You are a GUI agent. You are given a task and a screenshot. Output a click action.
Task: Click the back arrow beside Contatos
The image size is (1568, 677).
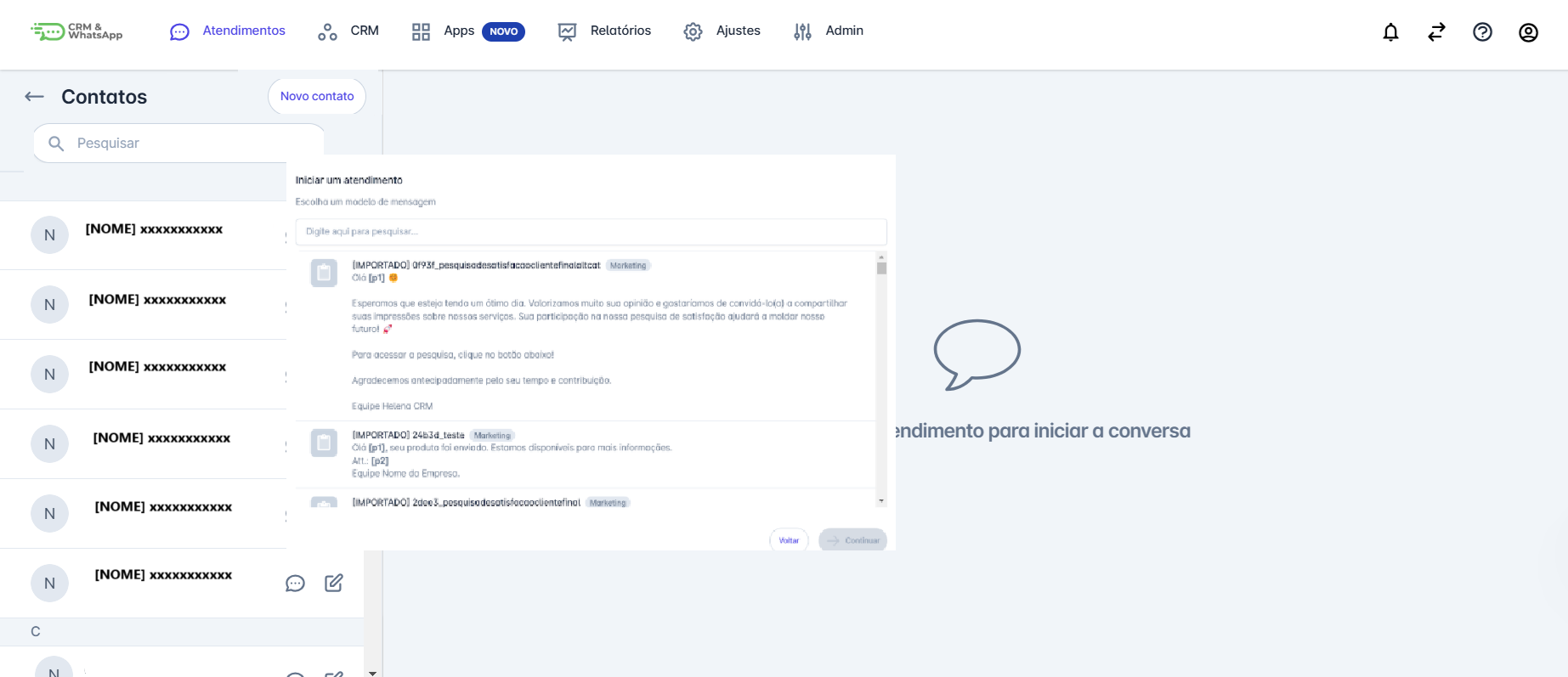[x=34, y=97]
